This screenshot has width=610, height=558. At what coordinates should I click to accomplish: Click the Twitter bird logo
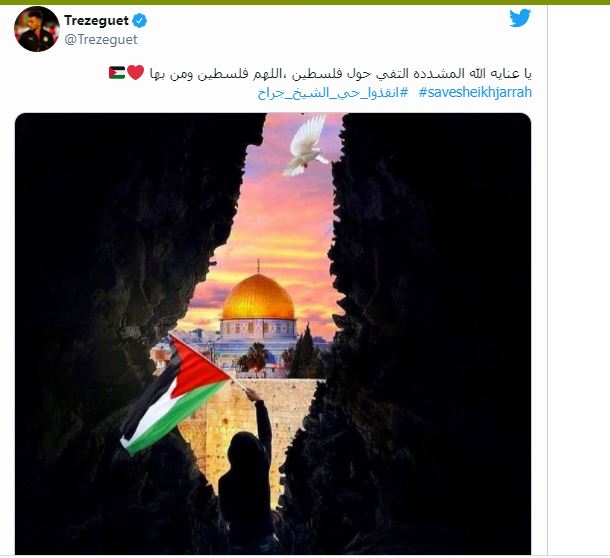point(520,18)
